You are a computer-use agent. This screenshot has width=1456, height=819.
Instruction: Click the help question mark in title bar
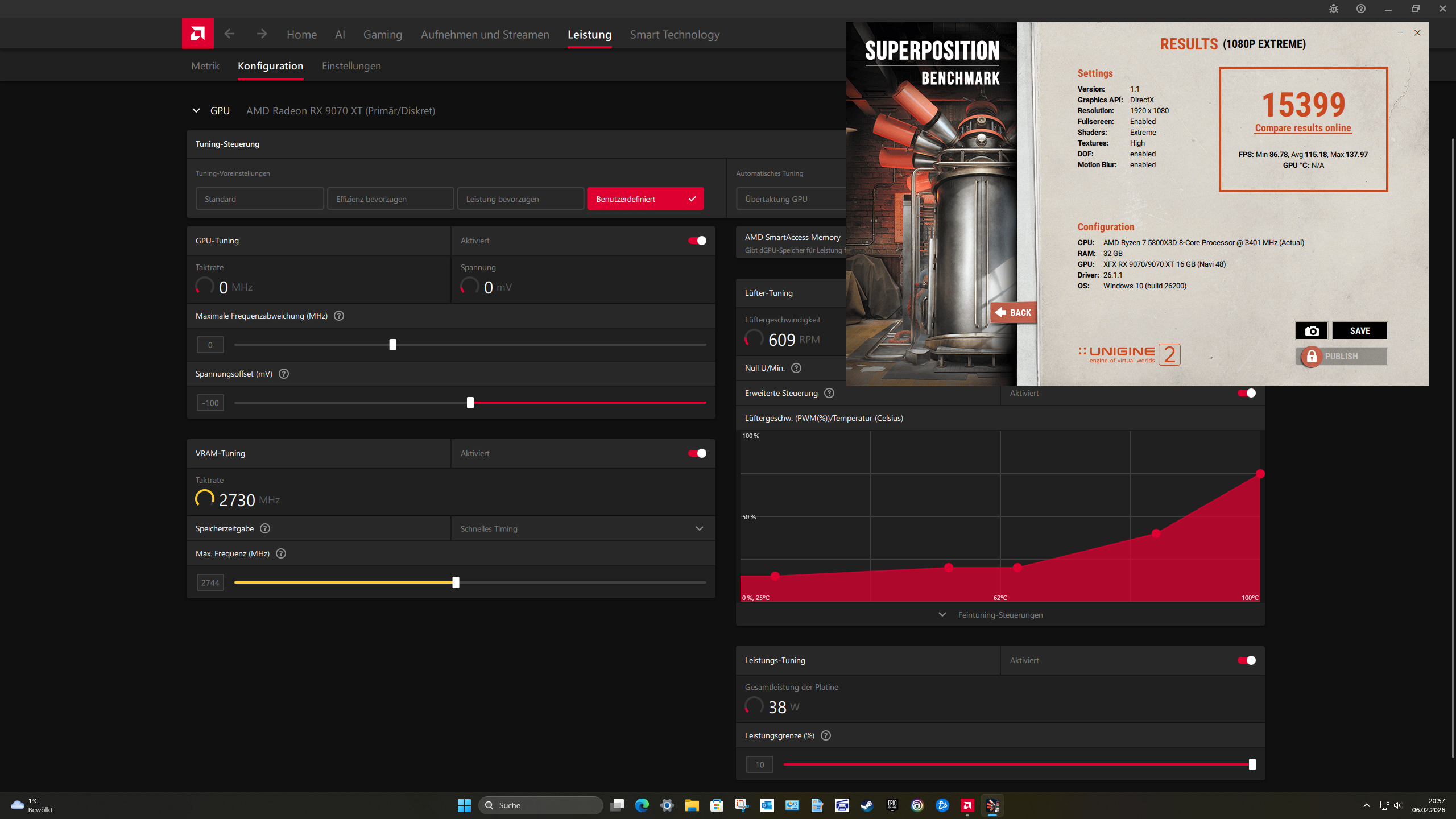pos(1361,9)
